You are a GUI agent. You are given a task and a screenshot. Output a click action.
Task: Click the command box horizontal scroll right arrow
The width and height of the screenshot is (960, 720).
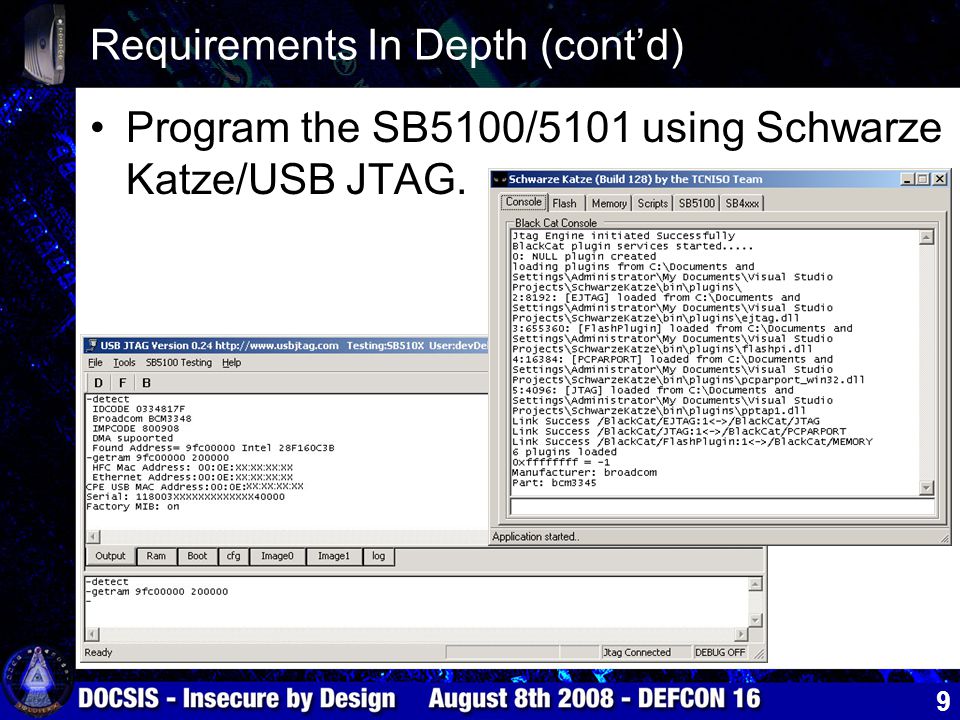(x=741, y=634)
